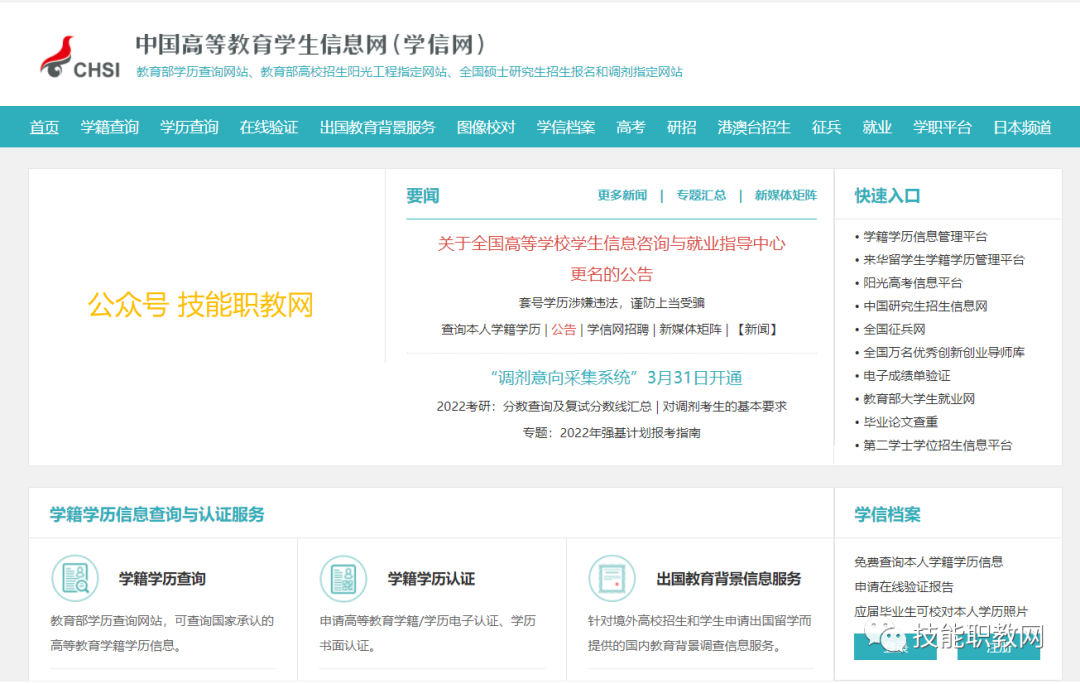Viewport: 1080px width, 684px height.
Task: Open the 专题汇总 link
Action: point(701,195)
